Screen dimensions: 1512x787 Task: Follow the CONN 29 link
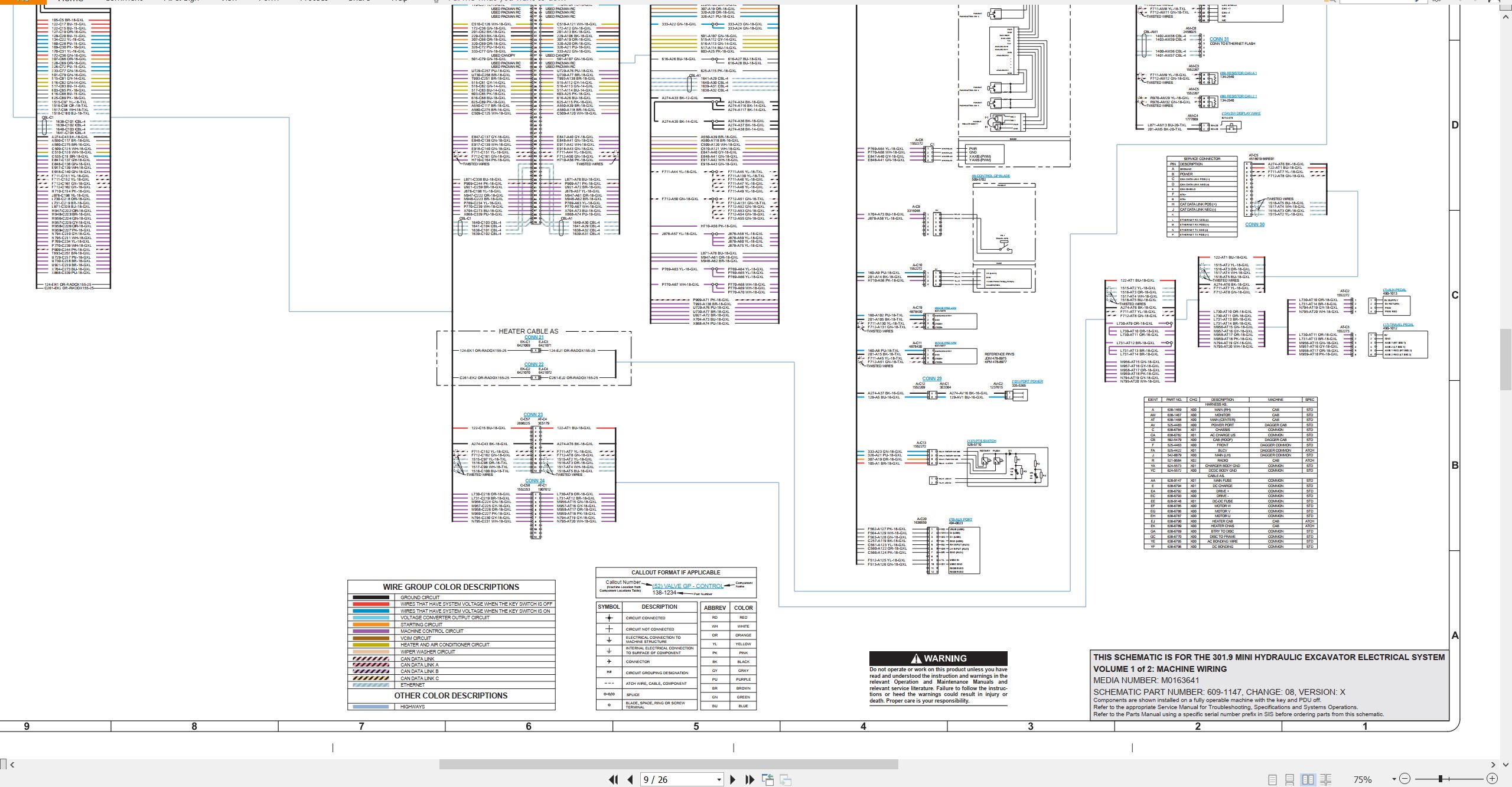932,378
